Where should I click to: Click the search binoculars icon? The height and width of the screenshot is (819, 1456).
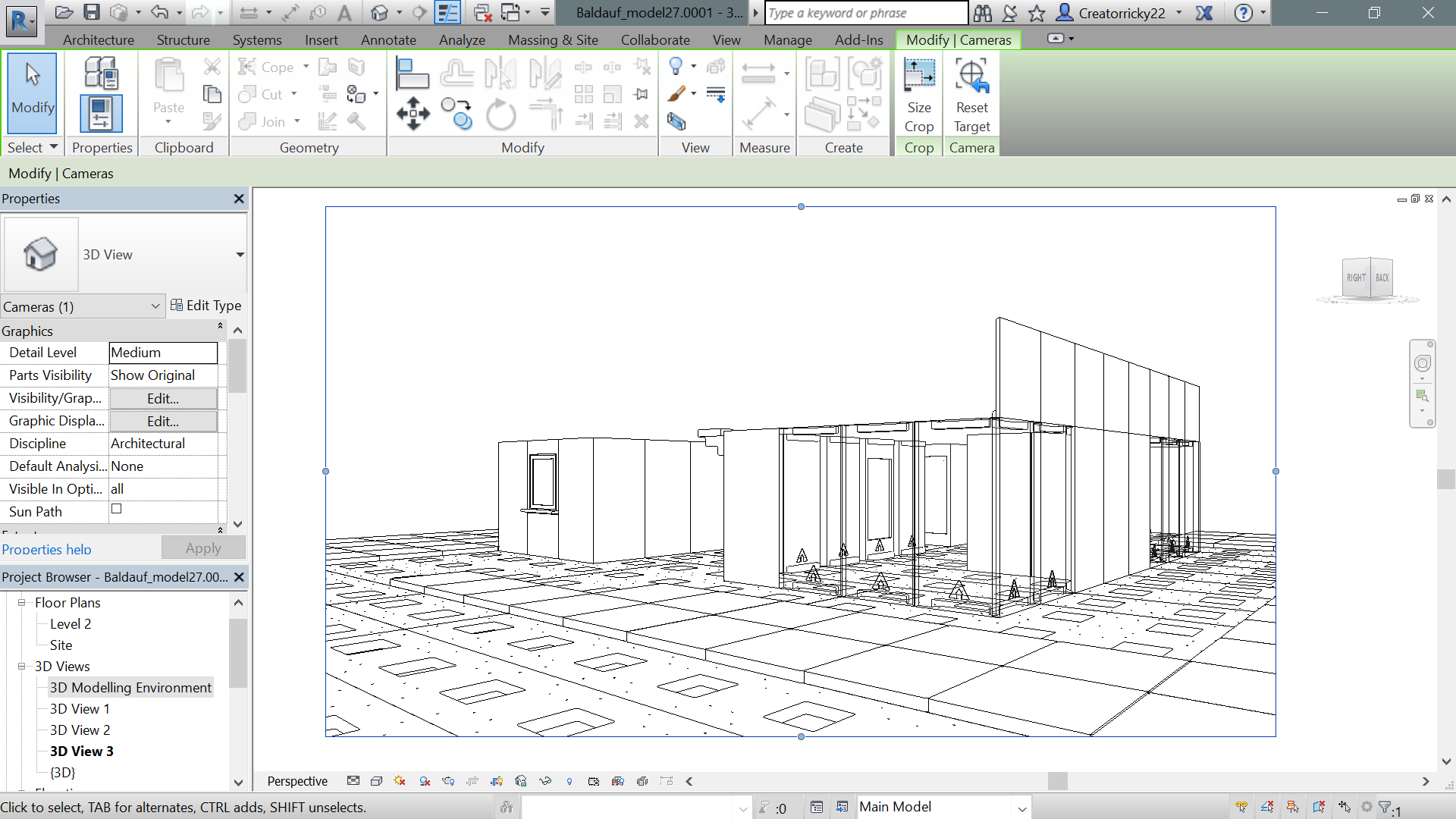tap(982, 12)
